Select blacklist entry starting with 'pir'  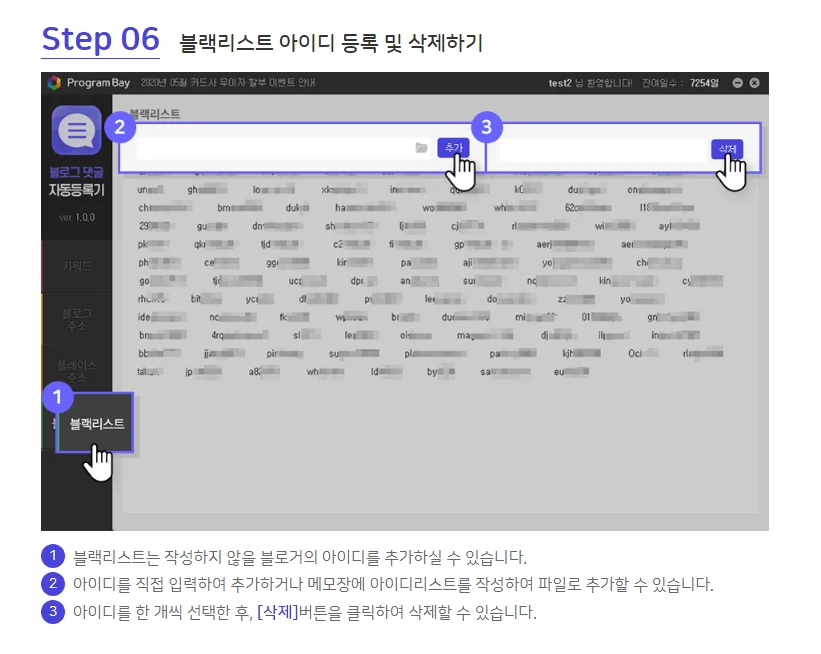point(285,354)
